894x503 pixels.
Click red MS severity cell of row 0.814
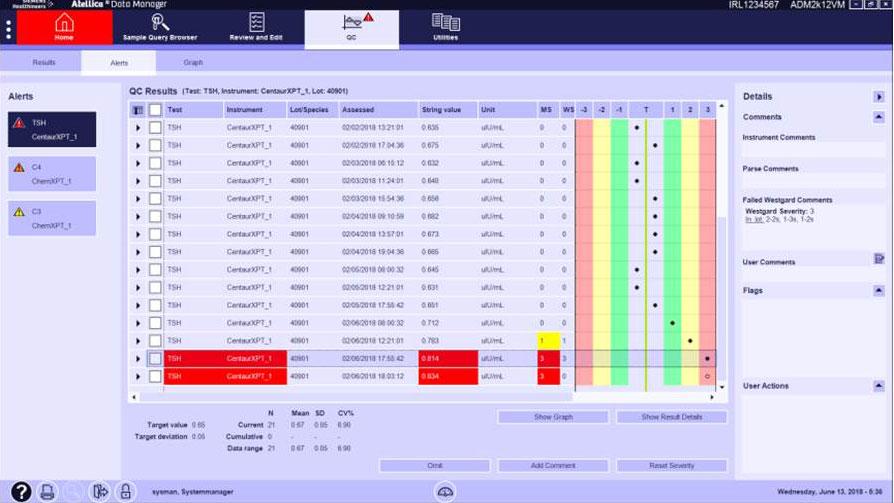[548, 359]
